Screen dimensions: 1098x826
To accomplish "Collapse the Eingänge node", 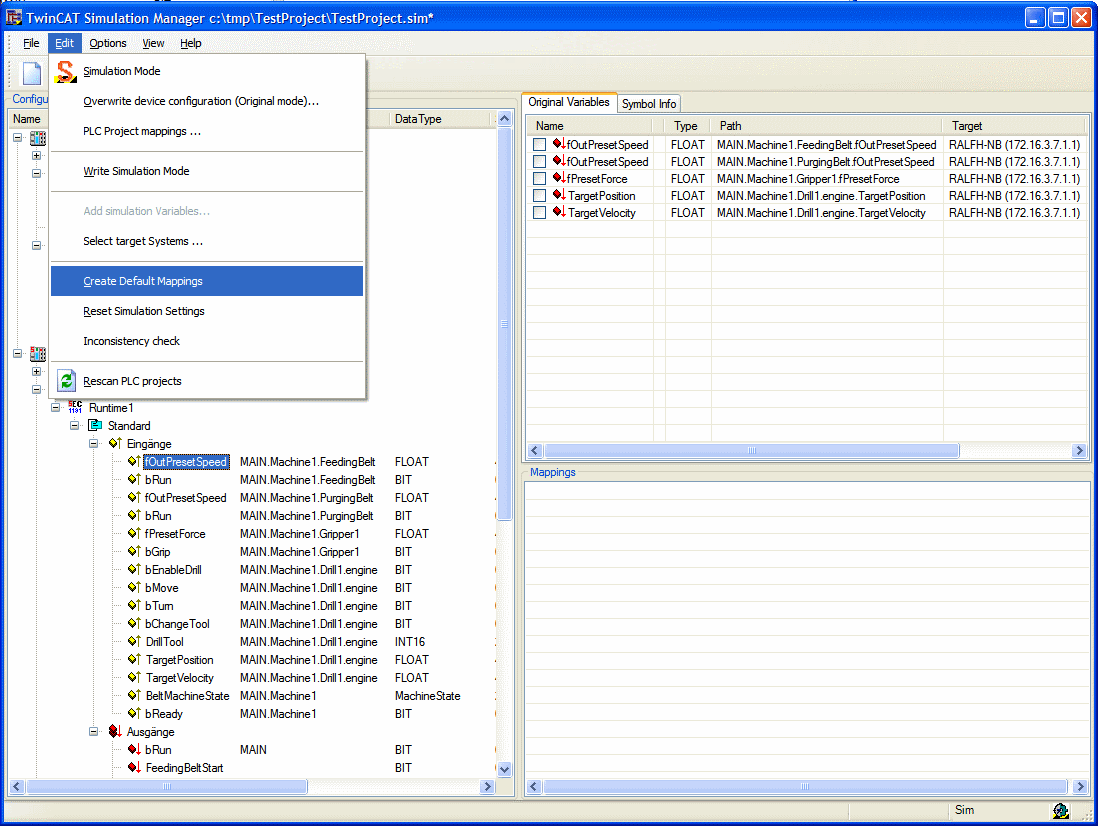I will point(93,444).
